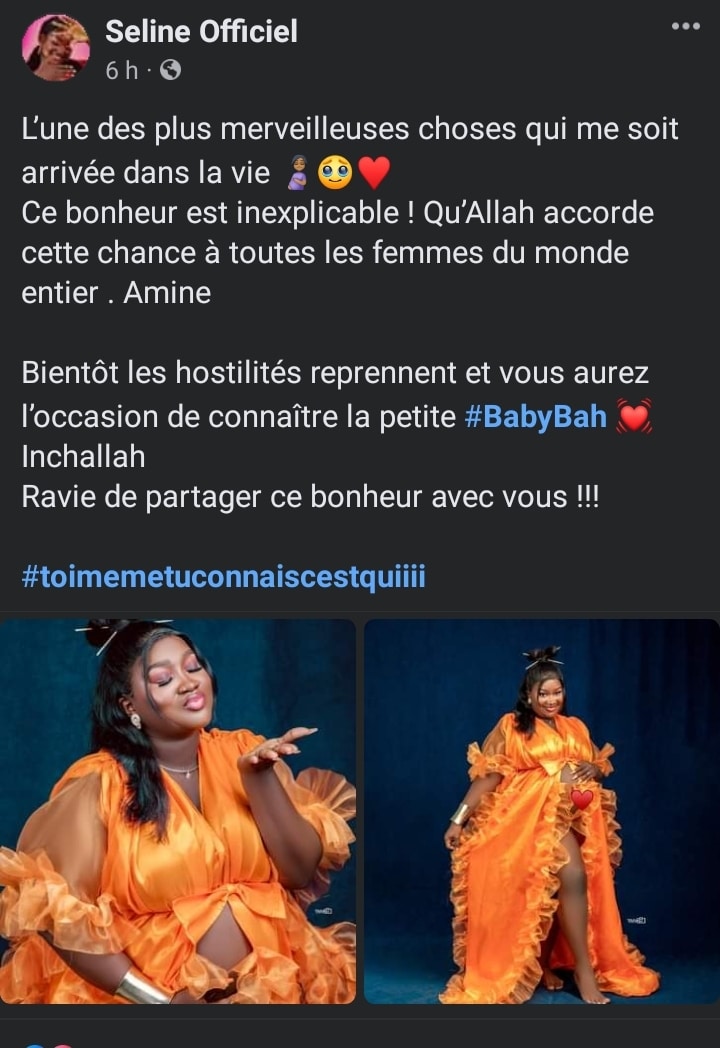Viewport: 720px width, 1048px height.
Task: Click the red heart emoji after 'la vie'
Action: pos(374,173)
